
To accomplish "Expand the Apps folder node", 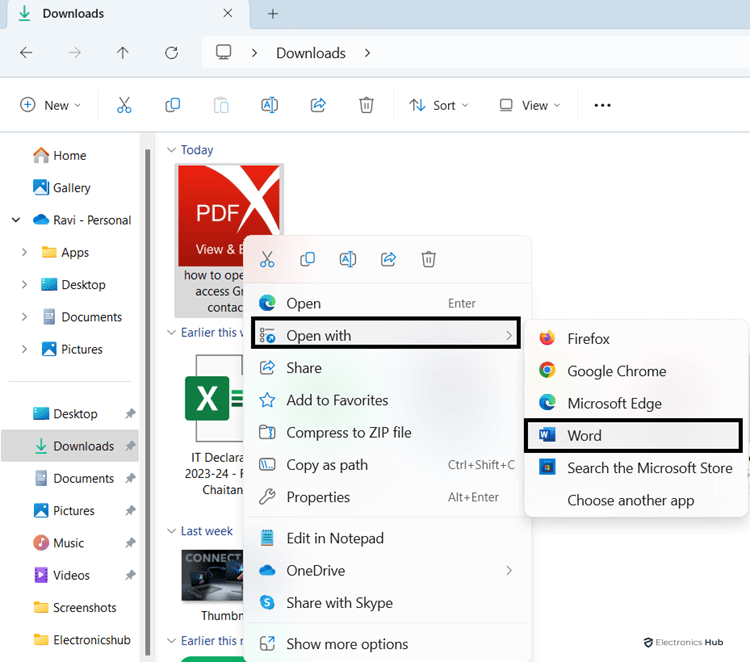I will pyautogui.click(x=24, y=252).
